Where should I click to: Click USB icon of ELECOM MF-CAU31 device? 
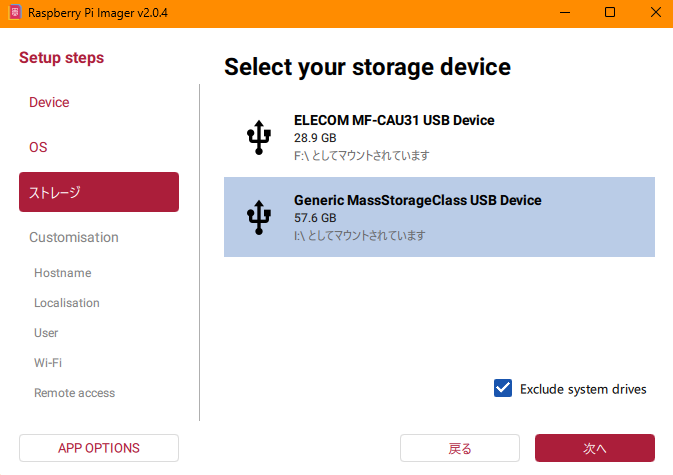(259, 138)
